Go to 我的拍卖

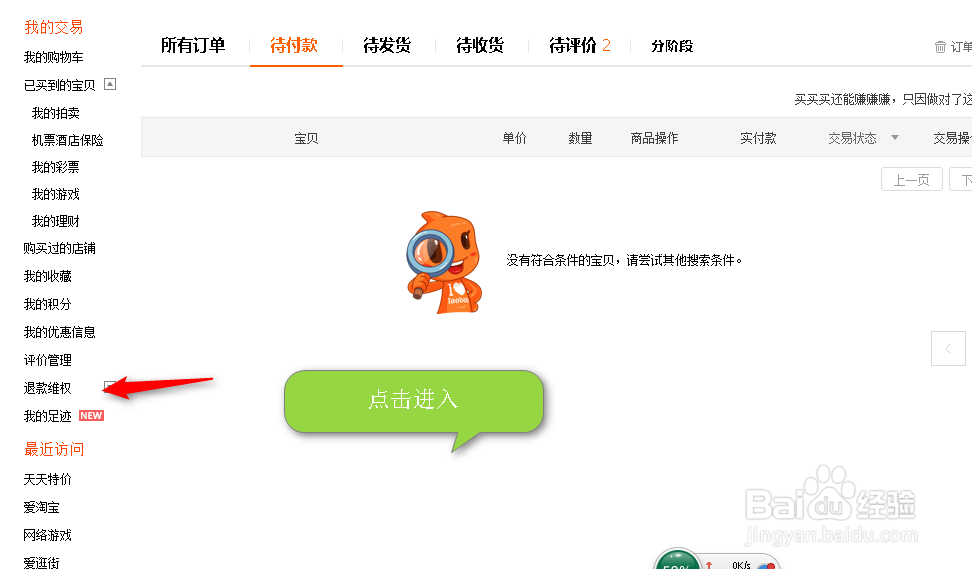[x=56, y=113]
